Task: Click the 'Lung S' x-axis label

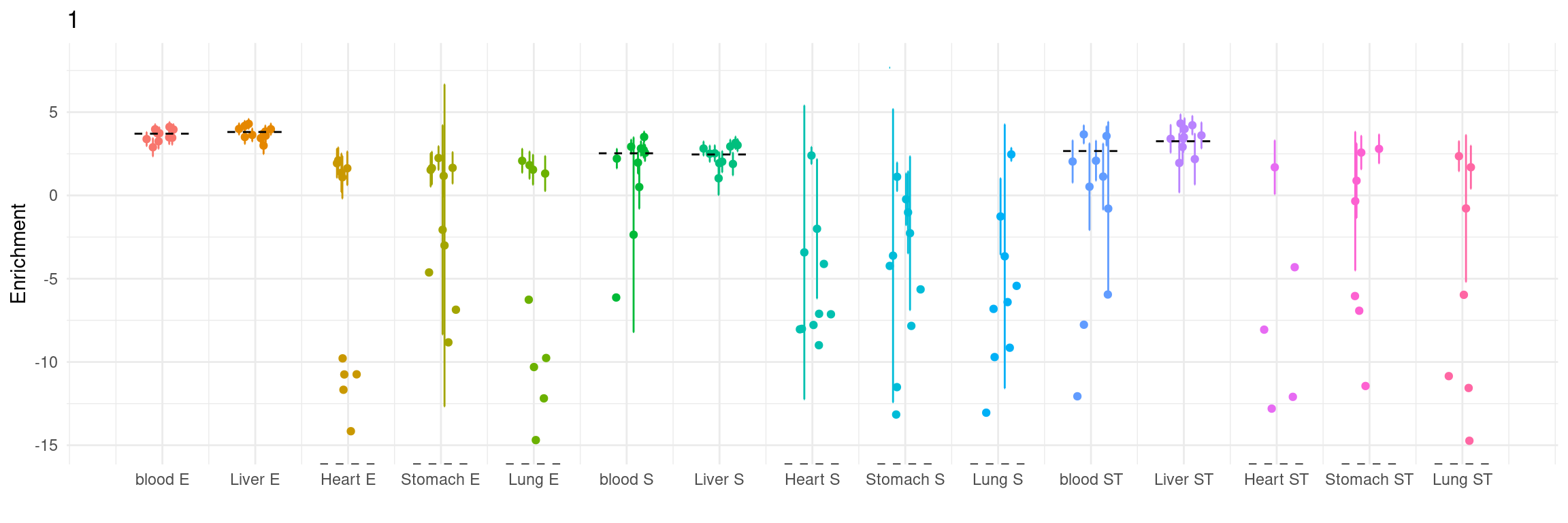Action: click(x=998, y=479)
